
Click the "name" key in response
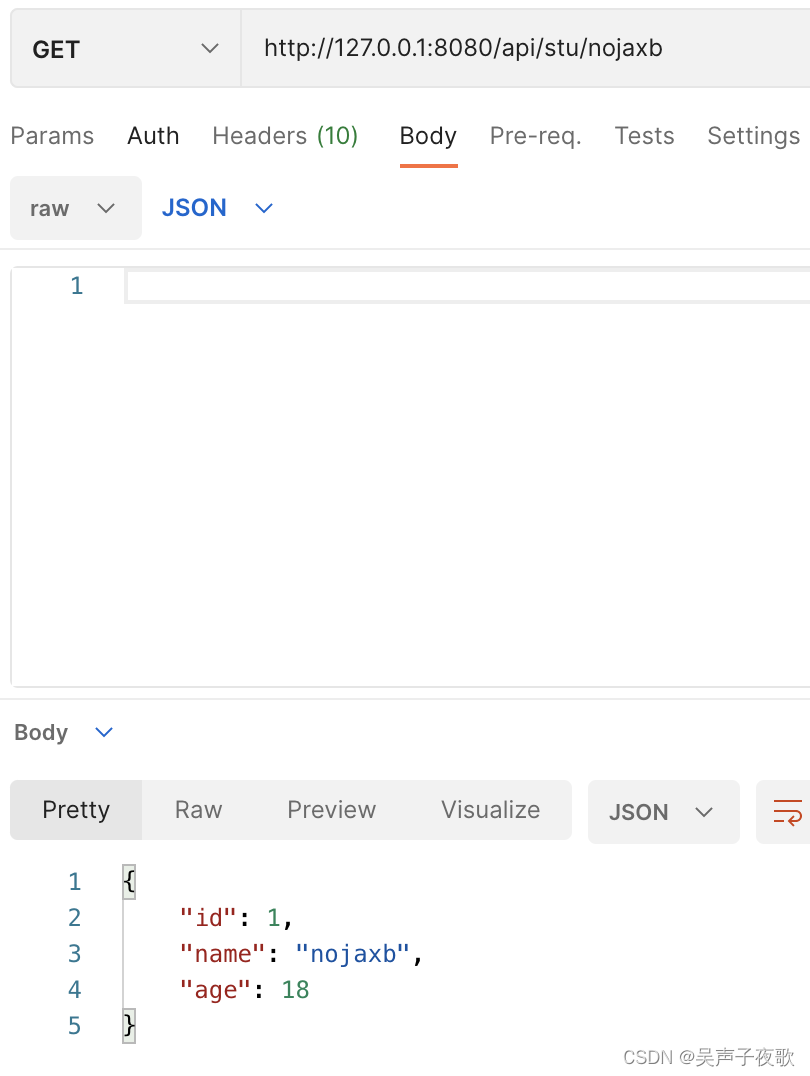[222, 954]
